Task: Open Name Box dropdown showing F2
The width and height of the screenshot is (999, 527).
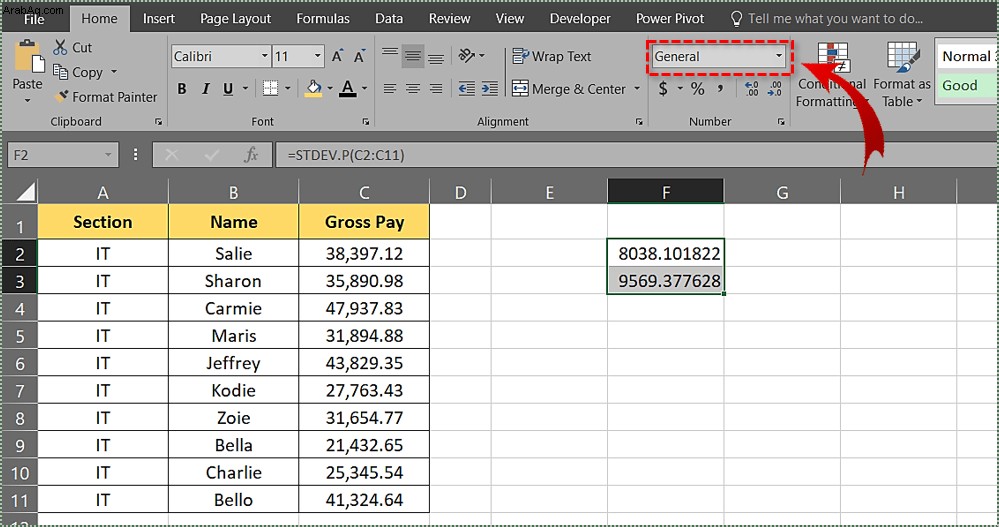Action: [x=108, y=155]
